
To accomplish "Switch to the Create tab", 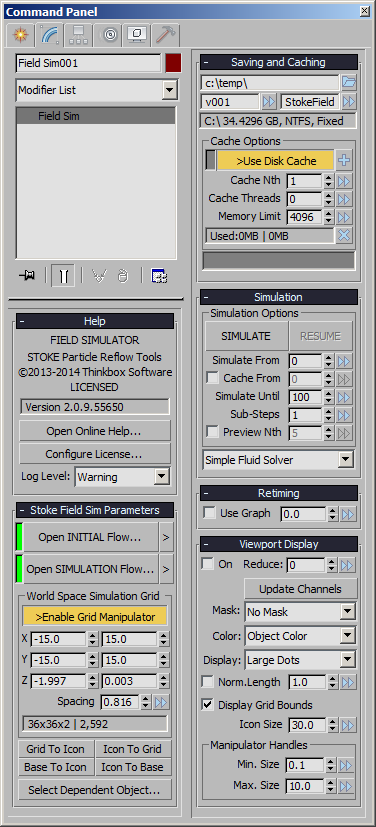I will pos(21,35).
